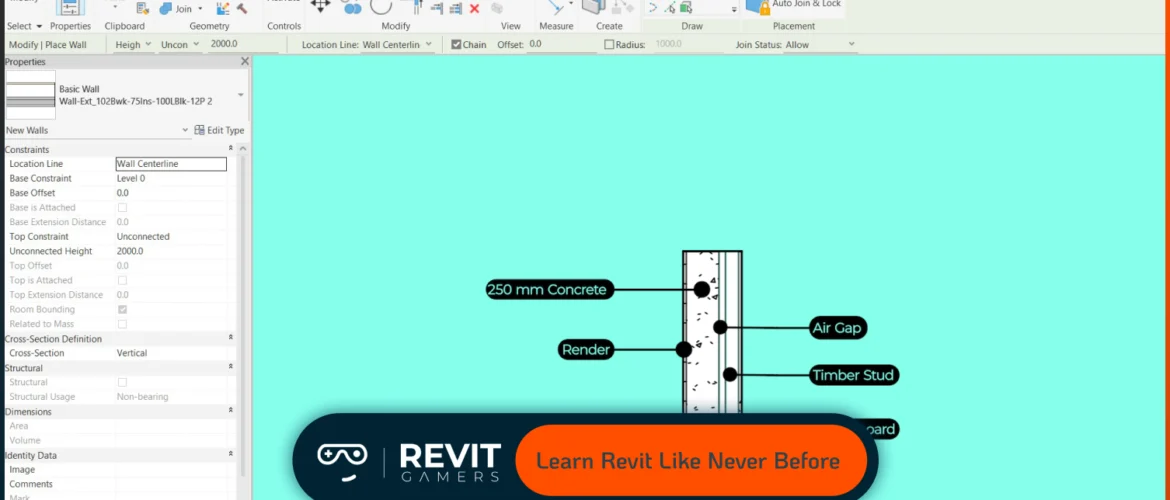
Task: Collapse the Cross-Section Definition section
Action: pyautogui.click(x=231, y=339)
